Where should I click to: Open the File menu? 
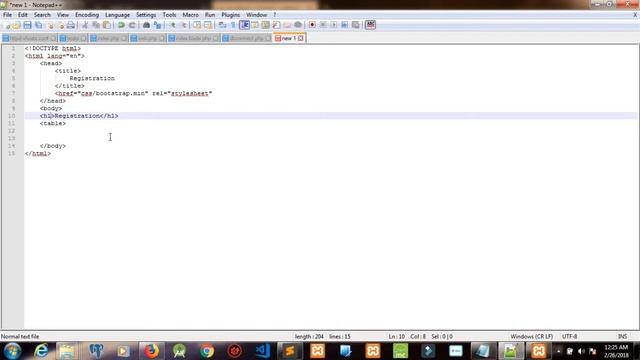tap(7, 15)
